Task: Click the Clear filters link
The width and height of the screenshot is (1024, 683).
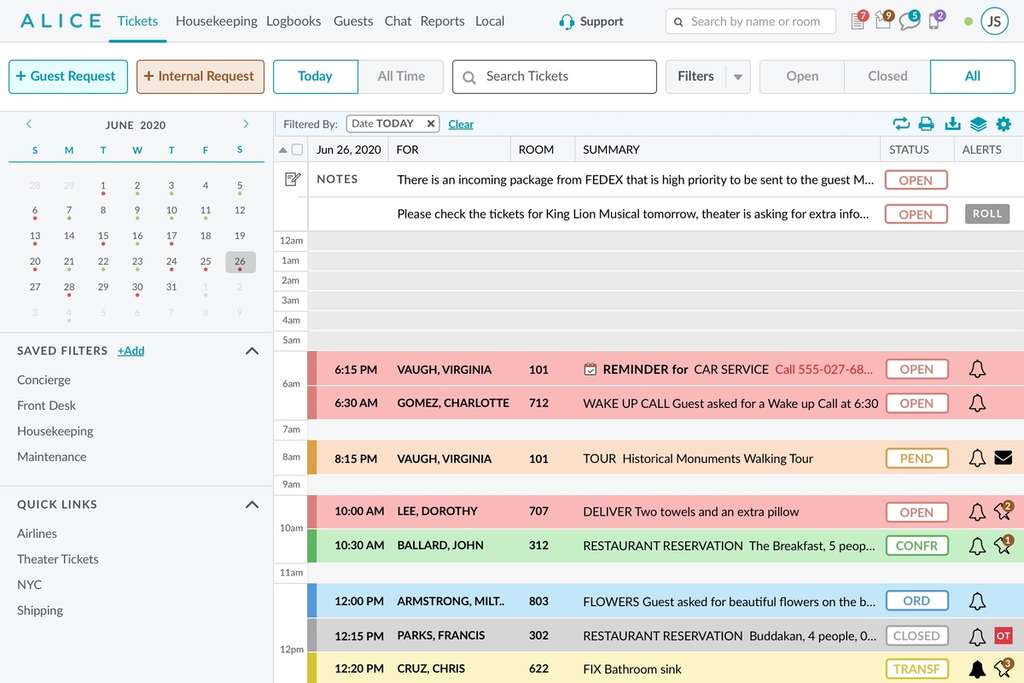Action: [461, 124]
